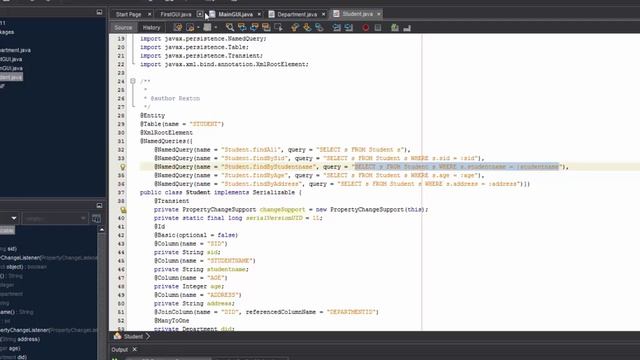The width and height of the screenshot is (640, 360).
Task: Open the FirstGUI.java tab
Action: pos(176,14)
